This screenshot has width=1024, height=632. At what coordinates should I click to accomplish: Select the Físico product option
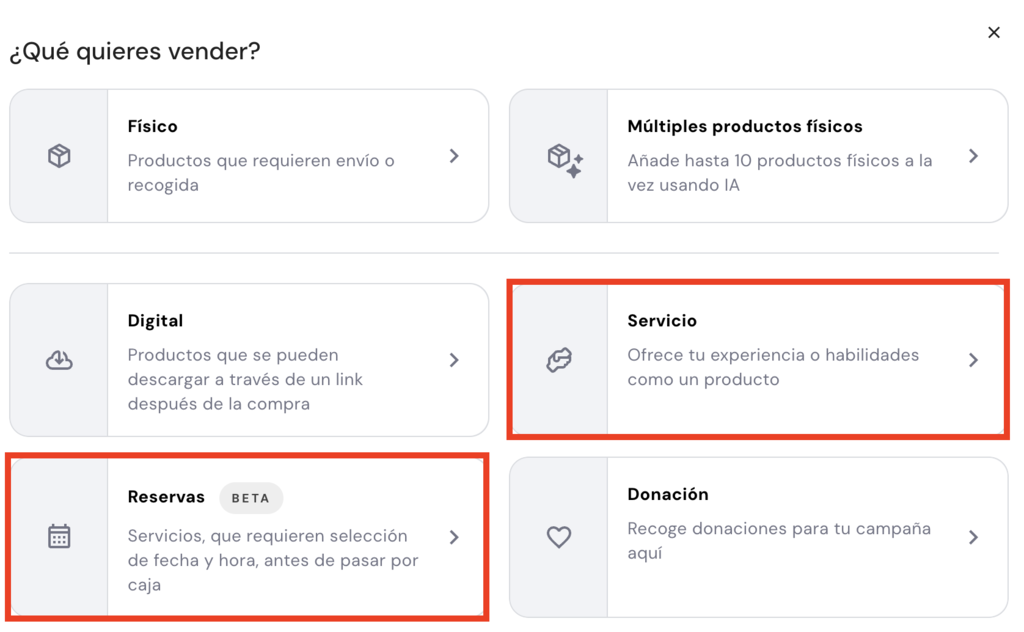point(250,155)
